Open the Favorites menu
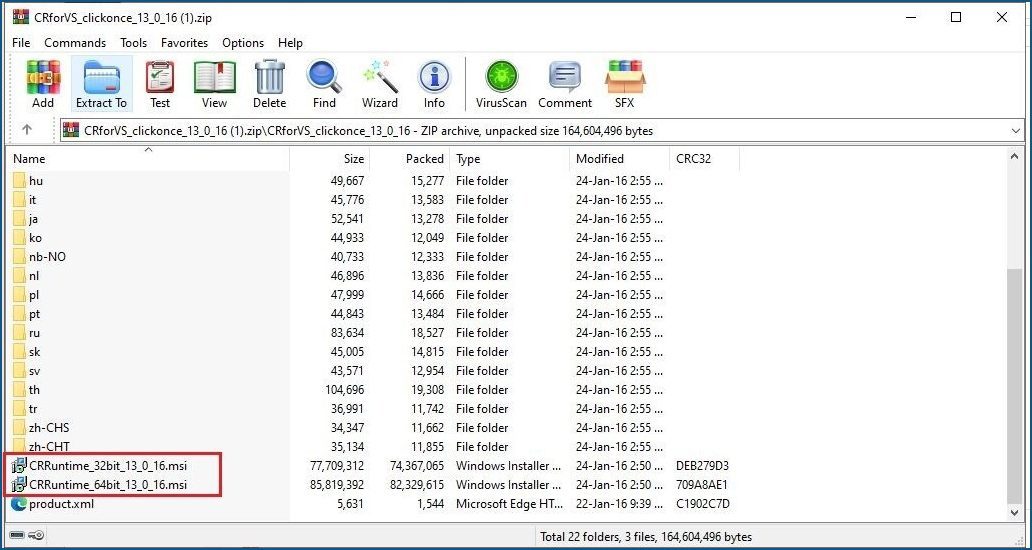 click(x=184, y=43)
